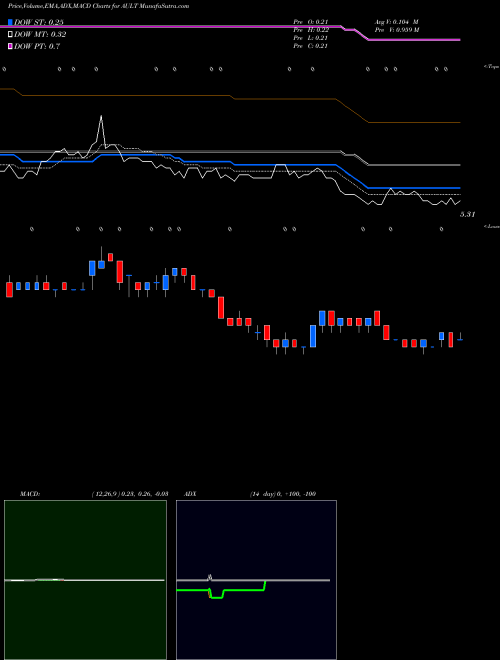Click the 'Avg V: 0.104 M' volume text
Image resolution: width=500 pixels, height=660 pixels.
pyautogui.click(x=397, y=22)
